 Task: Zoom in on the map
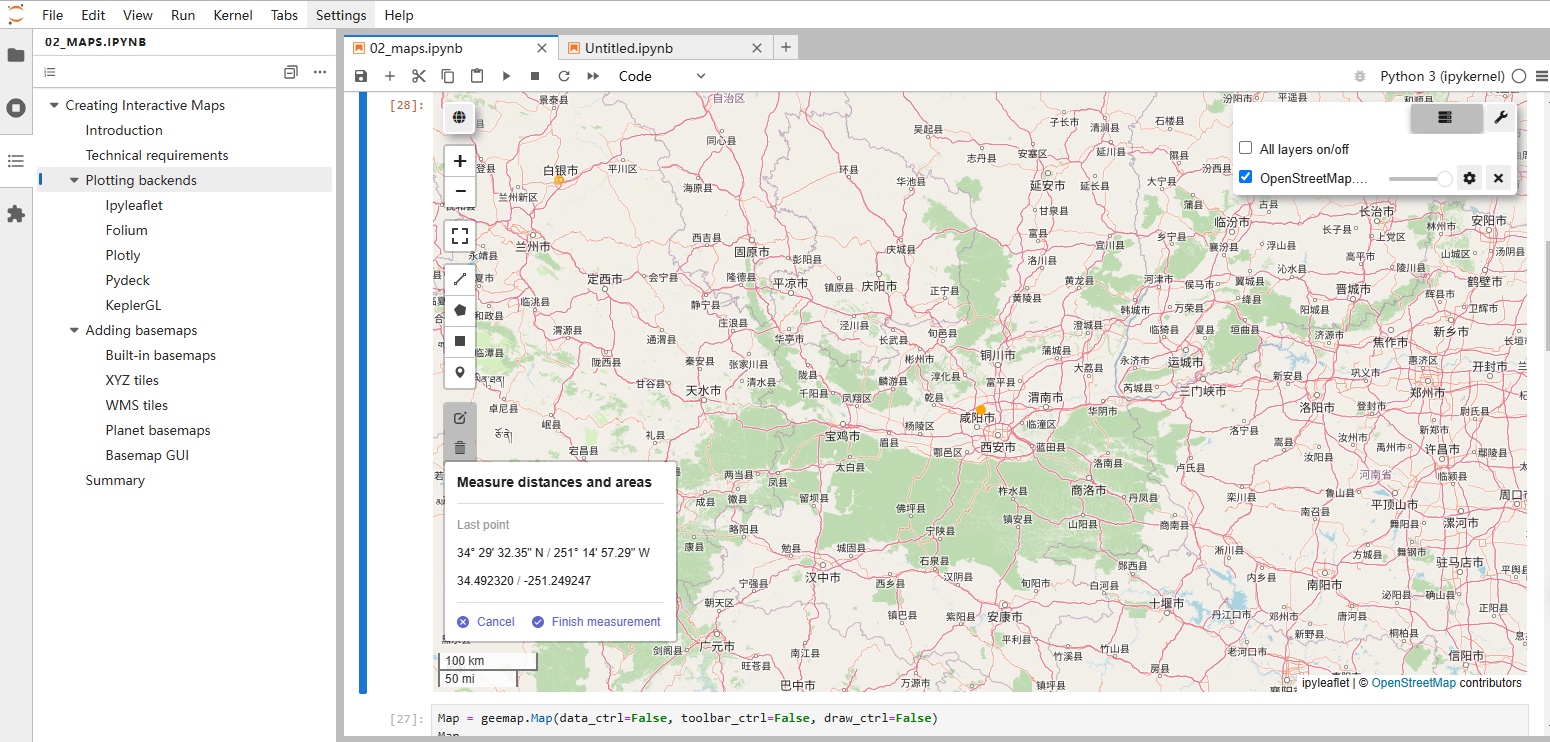click(460, 161)
